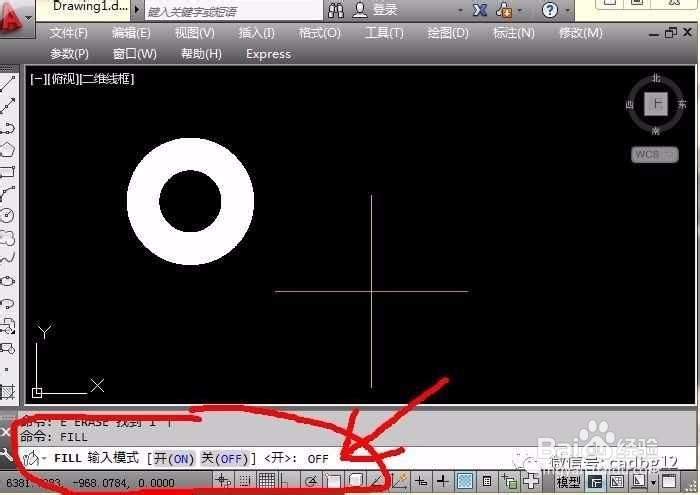The image size is (700, 495).
Task: Select the Ellipse Arc tool
Action: 8,304
